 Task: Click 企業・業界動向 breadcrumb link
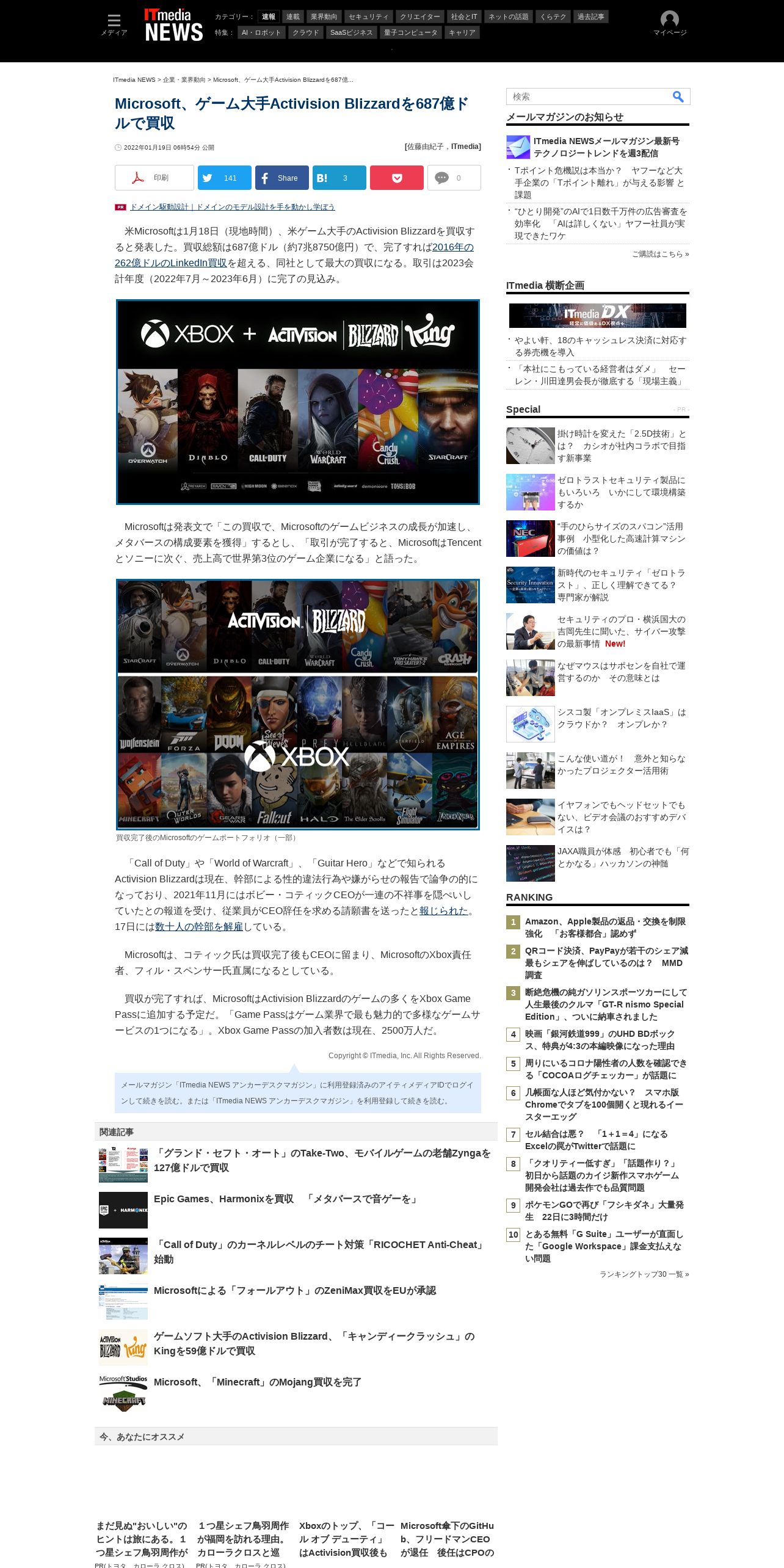184,80
